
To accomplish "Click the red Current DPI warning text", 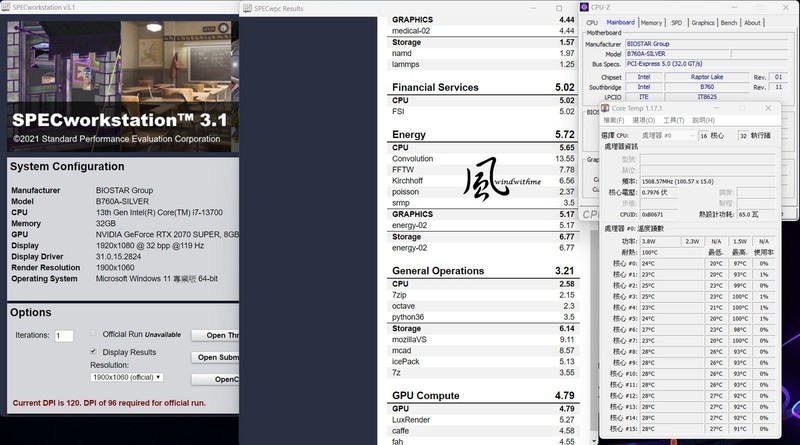I will [109, 403].
